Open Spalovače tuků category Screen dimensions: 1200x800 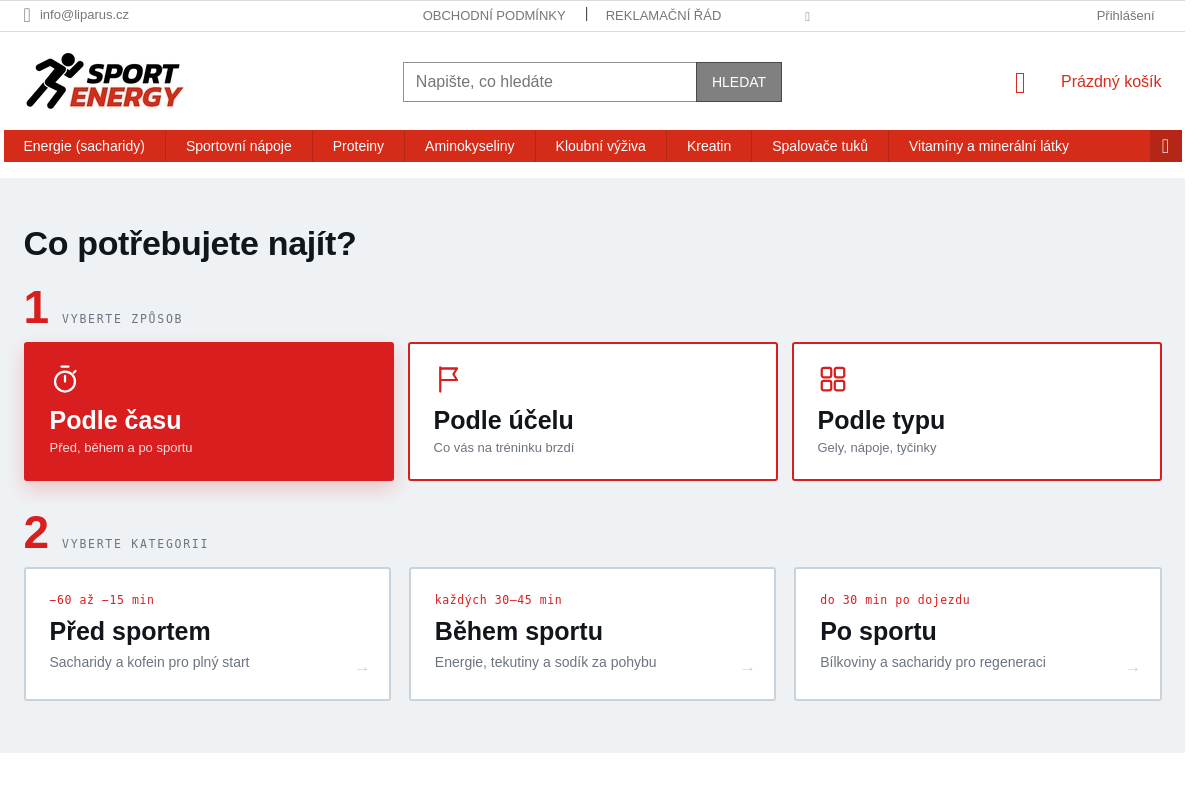click(x=820, y=146)
